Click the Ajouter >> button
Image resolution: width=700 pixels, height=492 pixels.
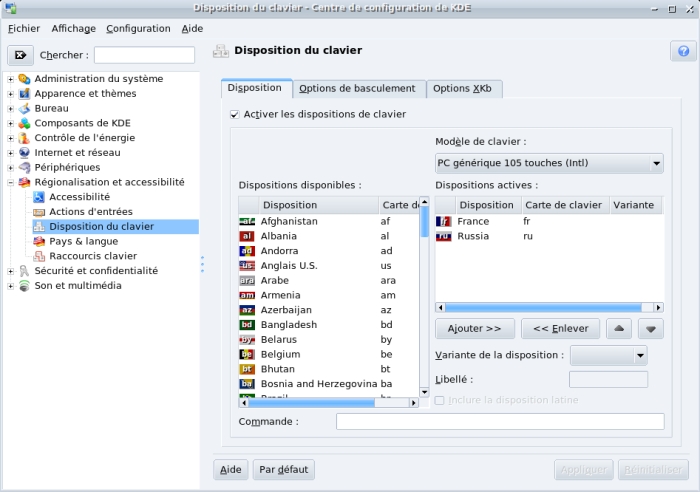pyautogui.click(x=475, y=329)
